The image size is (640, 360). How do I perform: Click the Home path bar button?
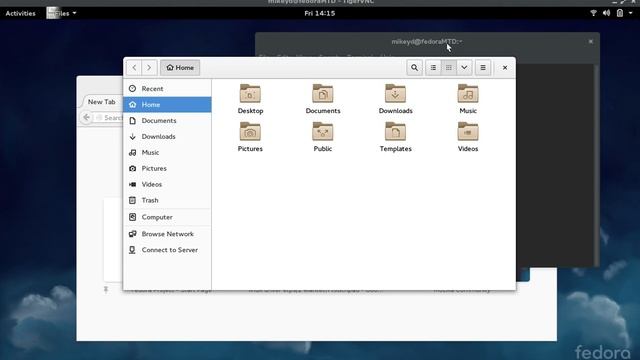coord(180,68)
